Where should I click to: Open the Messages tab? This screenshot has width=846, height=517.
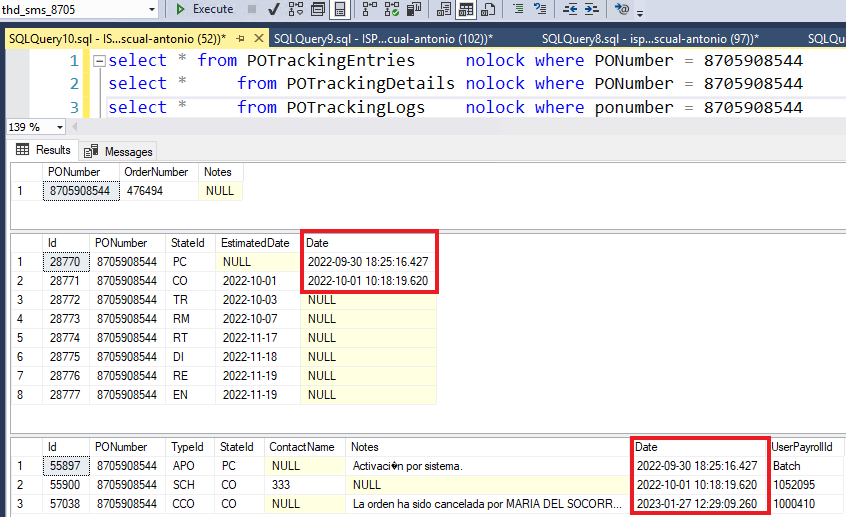[x=118, y=152]
